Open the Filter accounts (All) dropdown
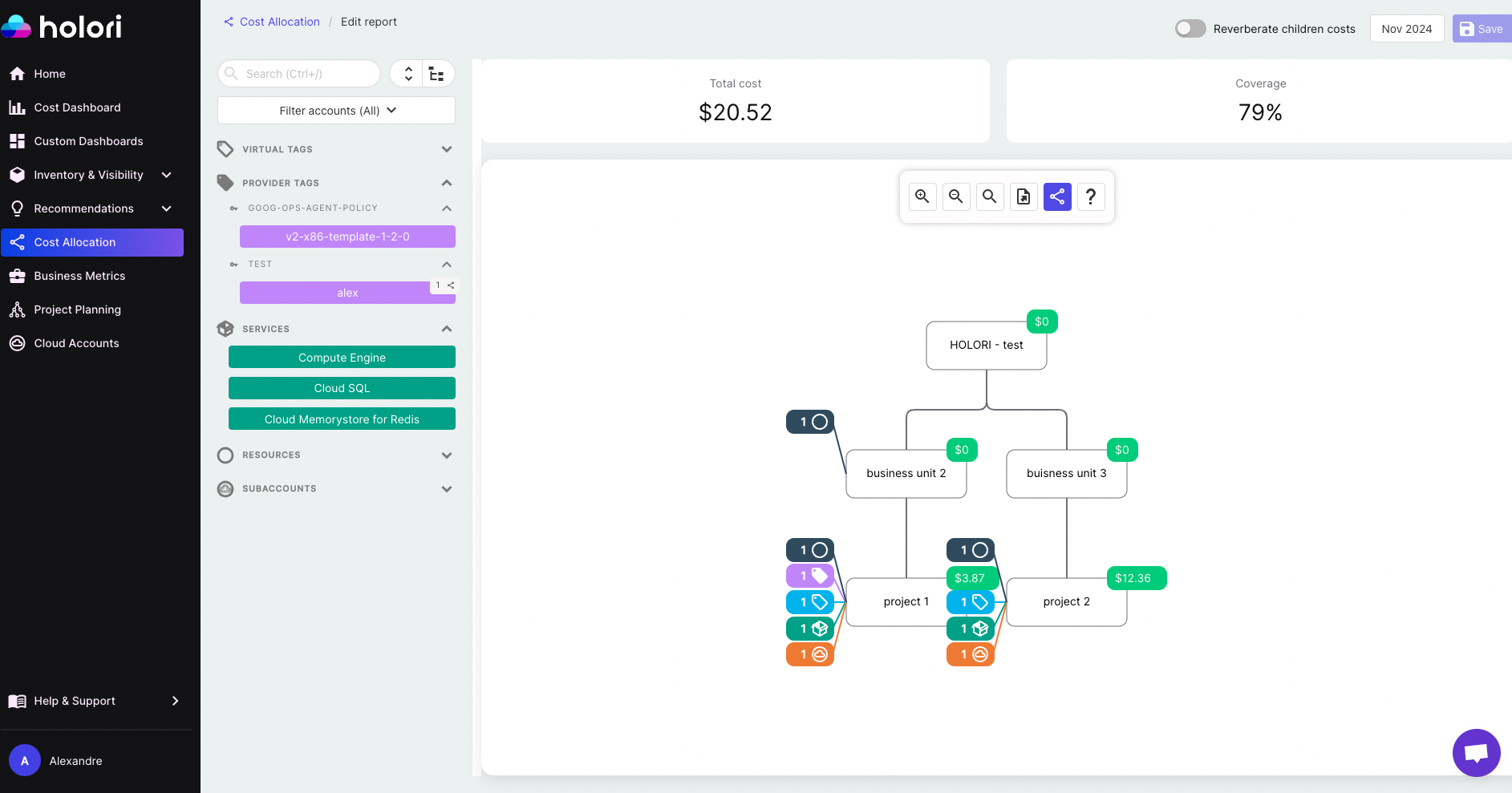The width and height of the screenshot is (1512, 793). [336, 111]
